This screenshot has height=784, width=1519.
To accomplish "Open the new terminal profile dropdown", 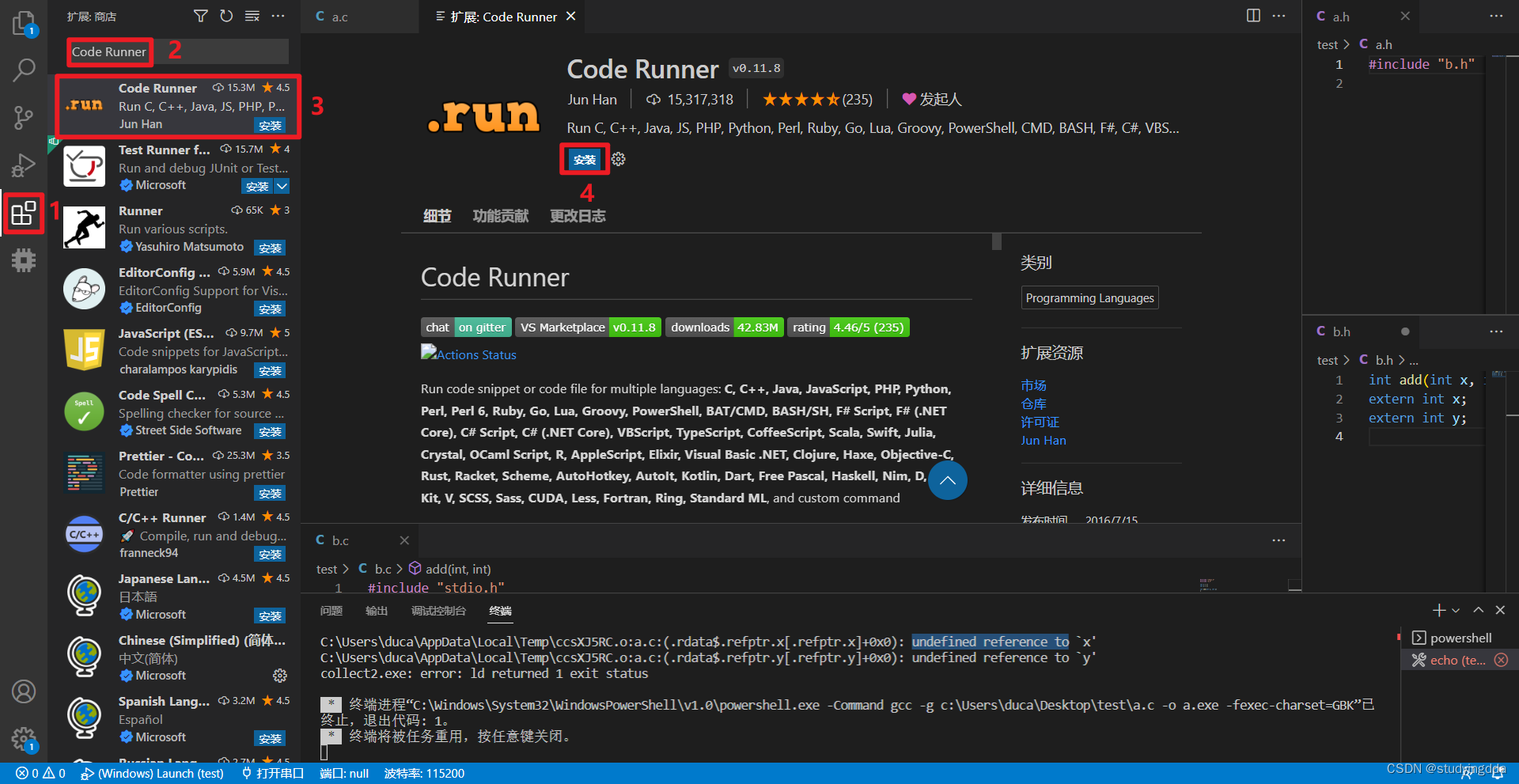I will [1456, 610].
